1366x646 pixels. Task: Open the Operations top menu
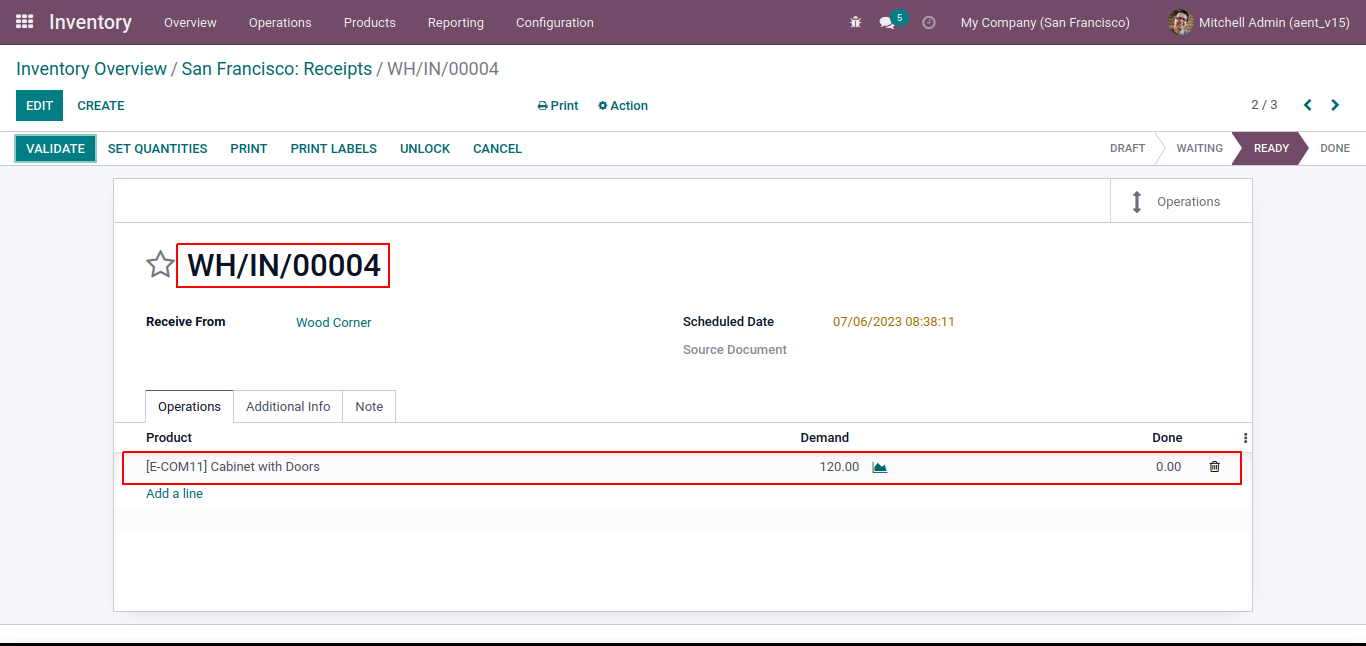click(280, 22)
